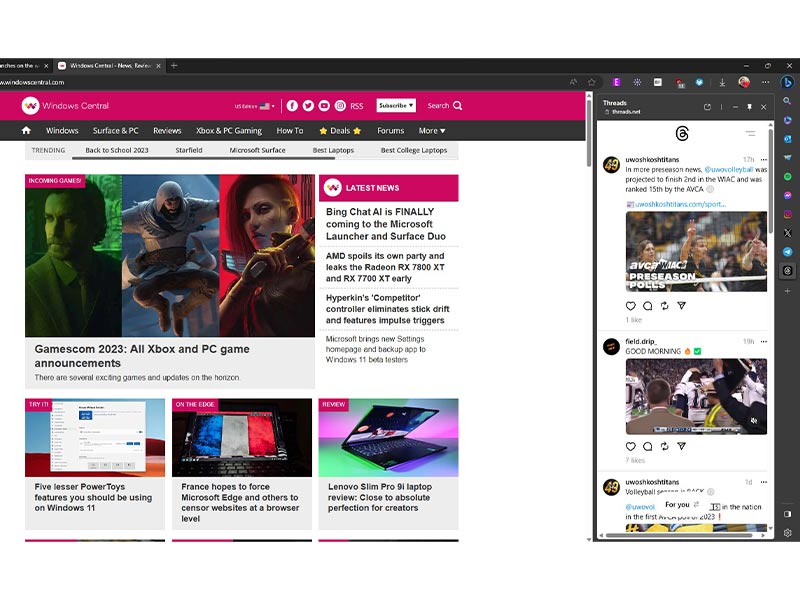Image resolution: width=800 pixels, height=600 pixels.
Task: Toggle sidebar auto-hide button above settings gear
Action: coord(787,514)
